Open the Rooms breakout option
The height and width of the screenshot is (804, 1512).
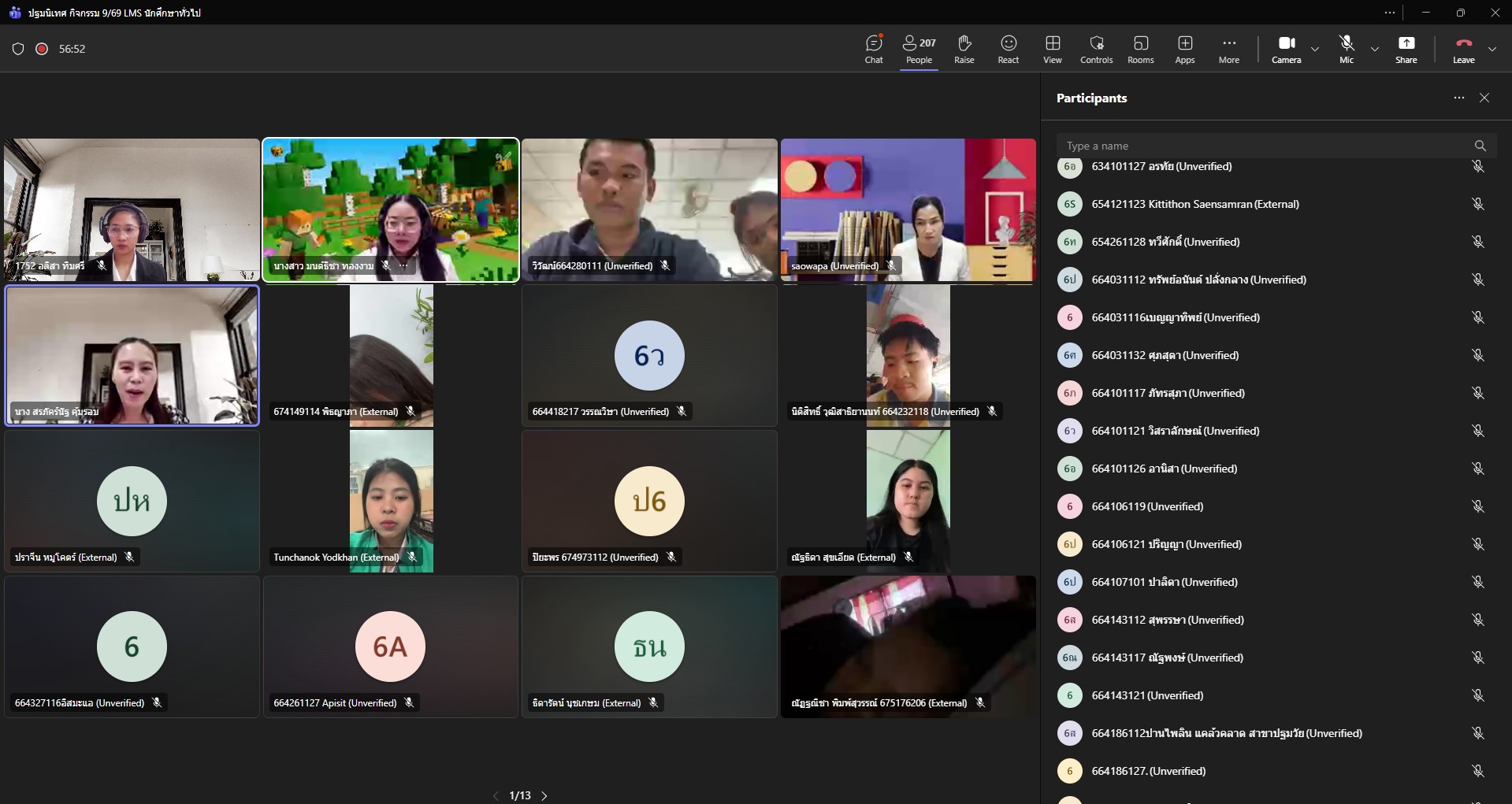pyautogui.click(x=1140, y=49)
